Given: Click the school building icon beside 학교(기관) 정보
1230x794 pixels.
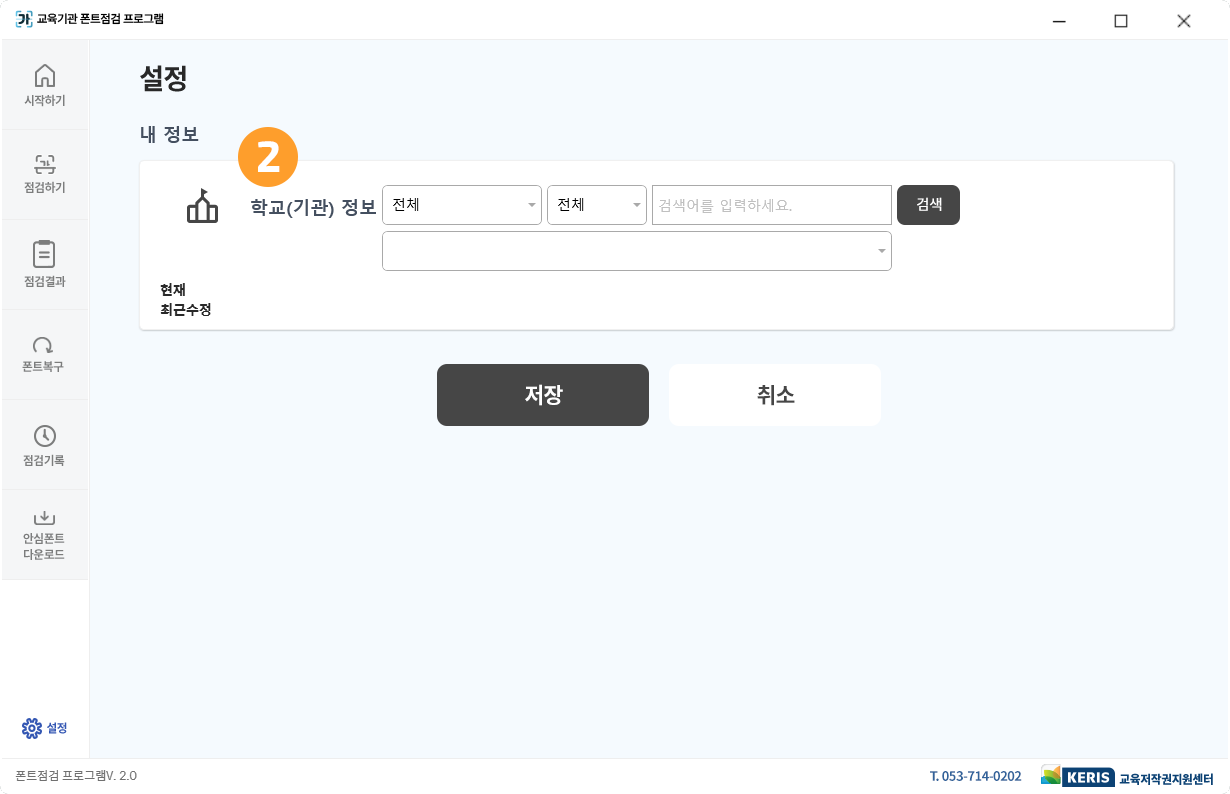Looking at the screenshot, I should 202,205.
